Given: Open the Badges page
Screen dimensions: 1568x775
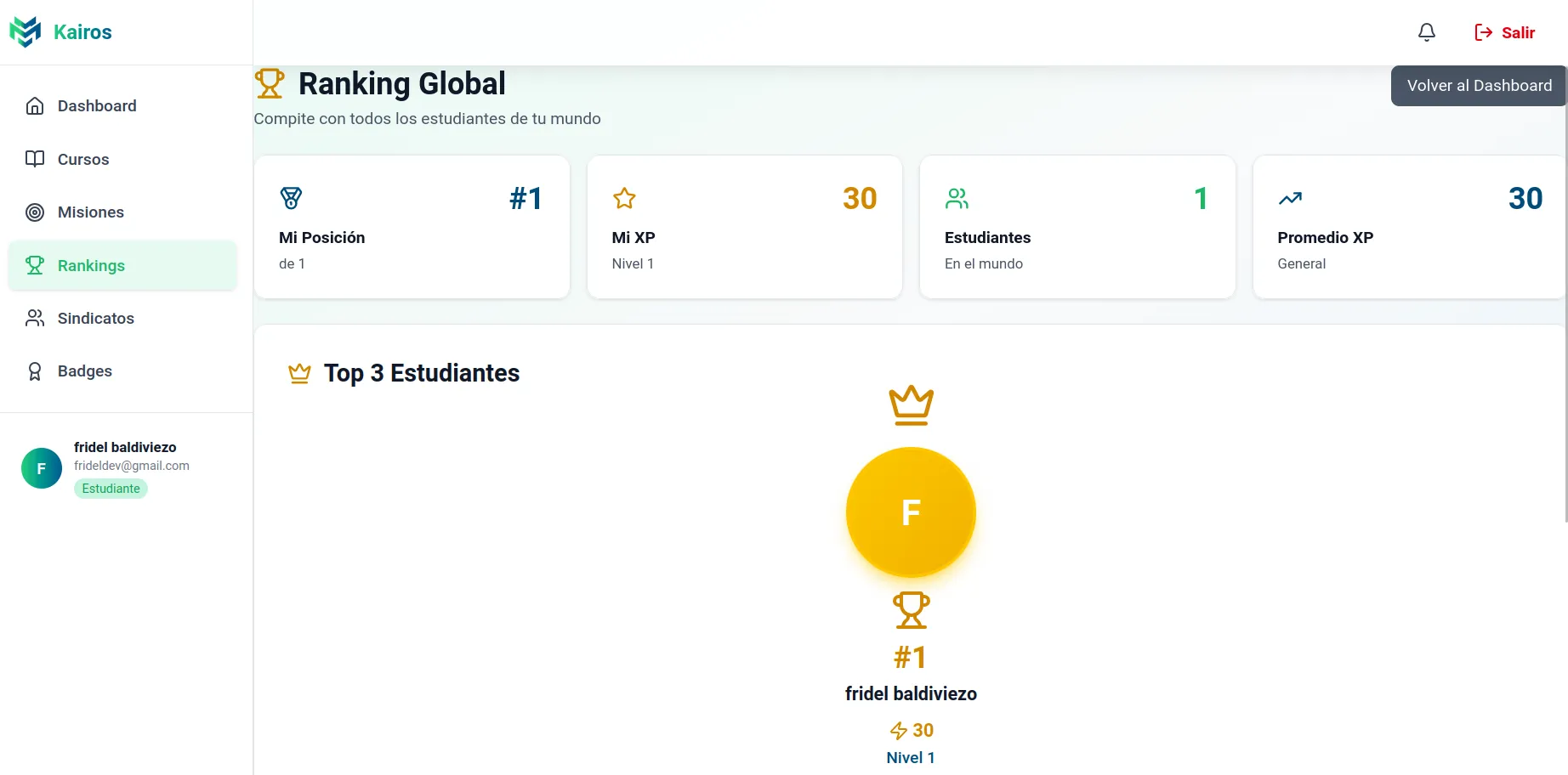Looking at the screenshot, I should coord(84,371).
